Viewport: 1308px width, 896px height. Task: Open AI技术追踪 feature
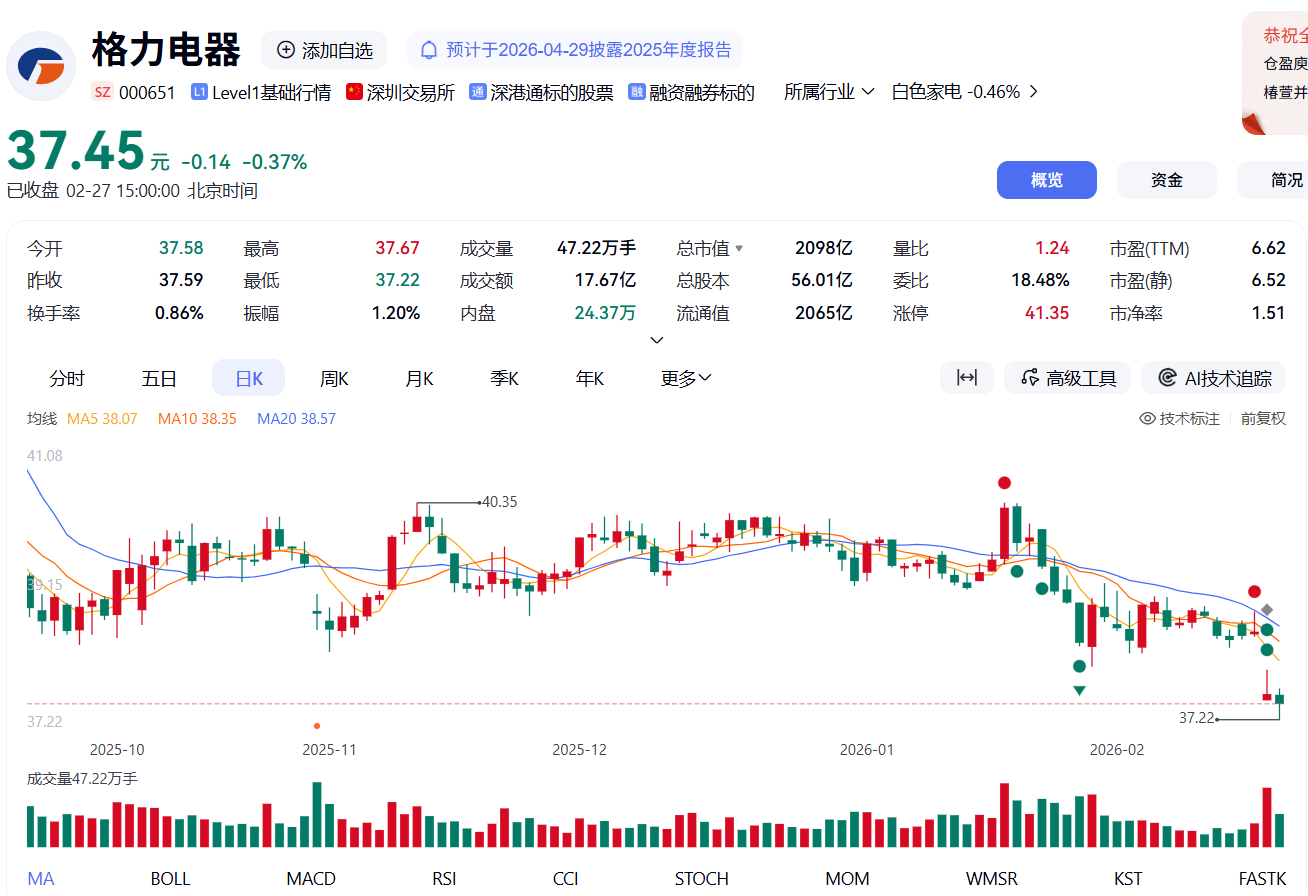(x=1214, y=378)
